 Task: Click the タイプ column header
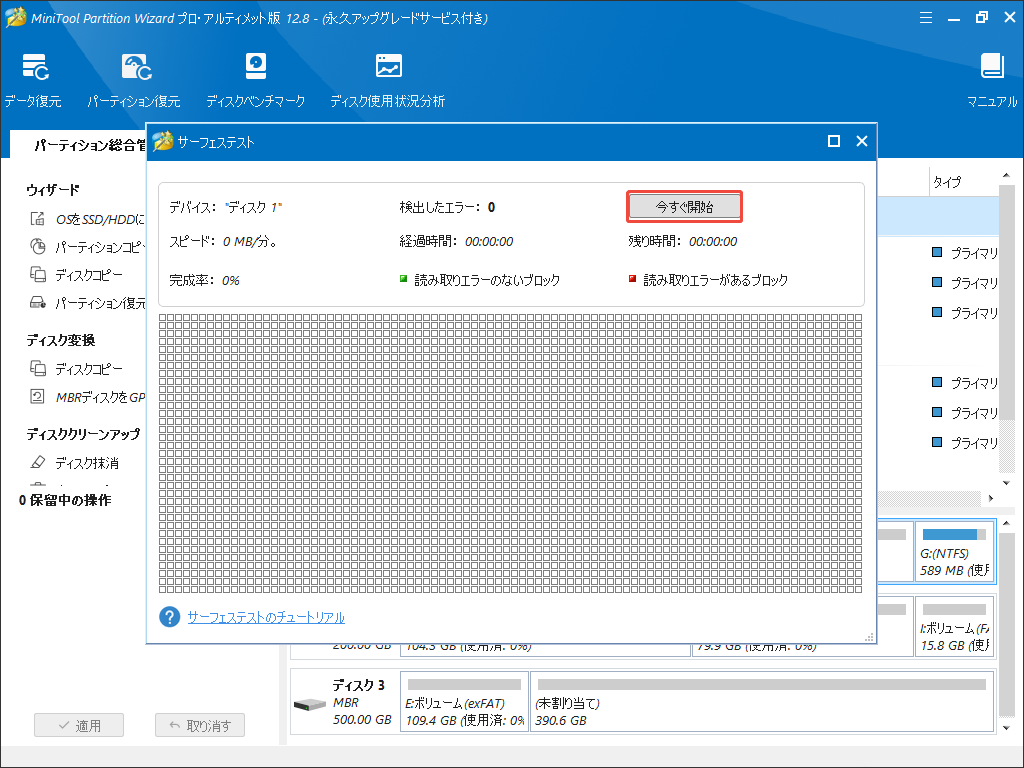tap(946, 182)
